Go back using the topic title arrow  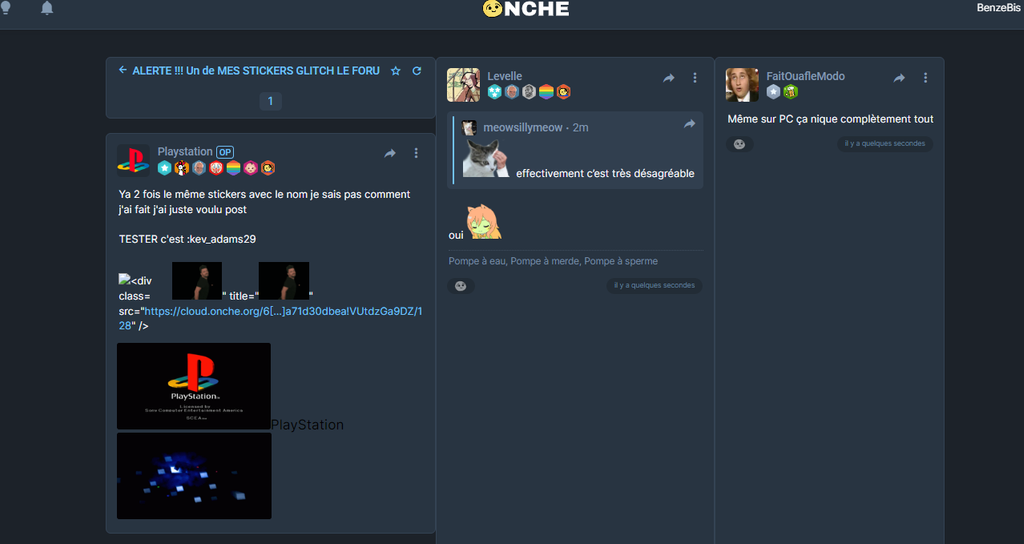click(123, 71)
